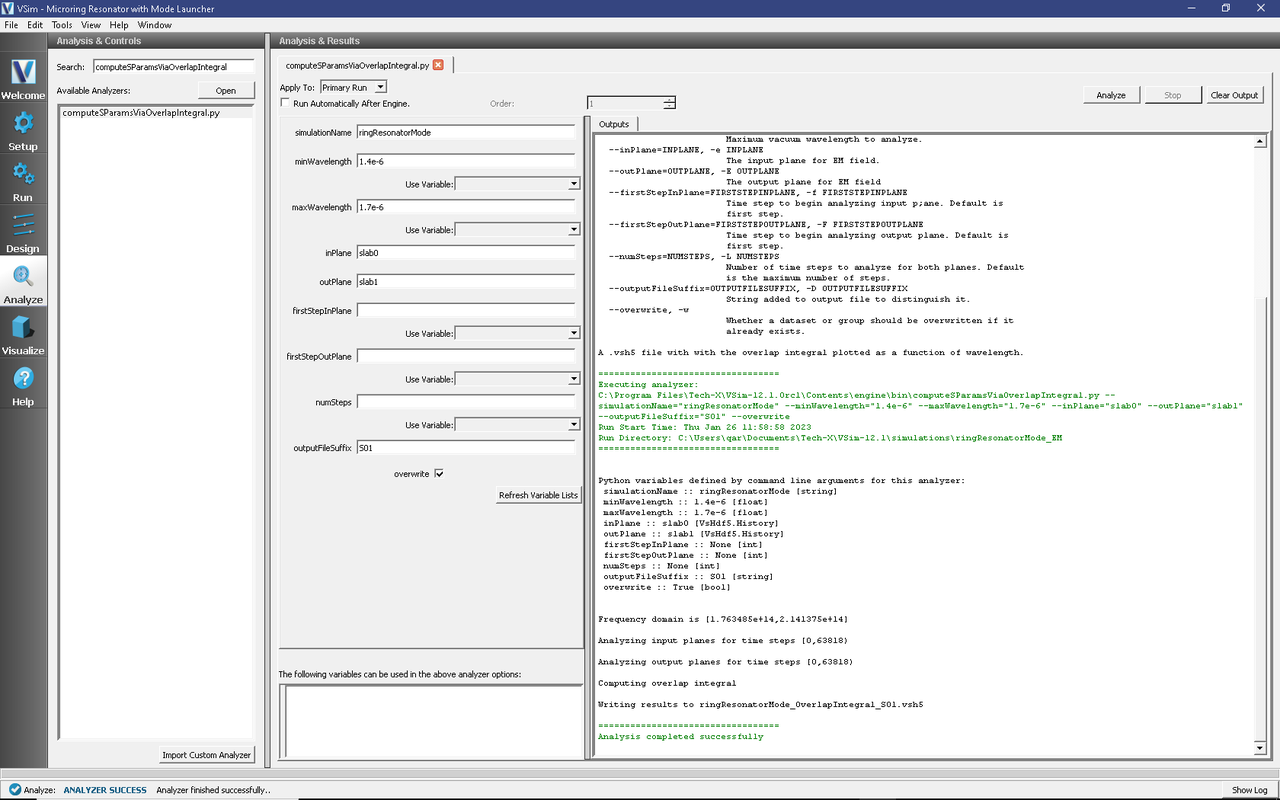Open the File menu

pos(11,24)
